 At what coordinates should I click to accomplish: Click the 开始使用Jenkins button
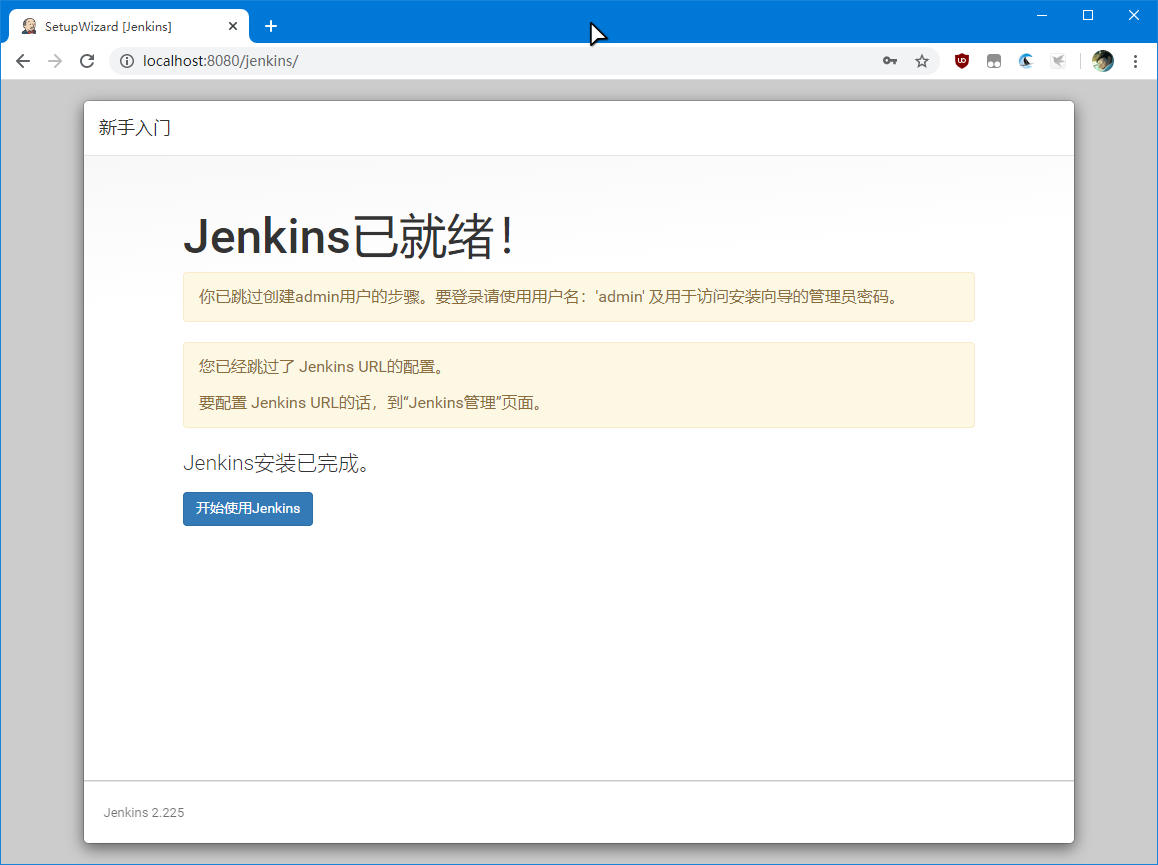(x=247, y=508)
